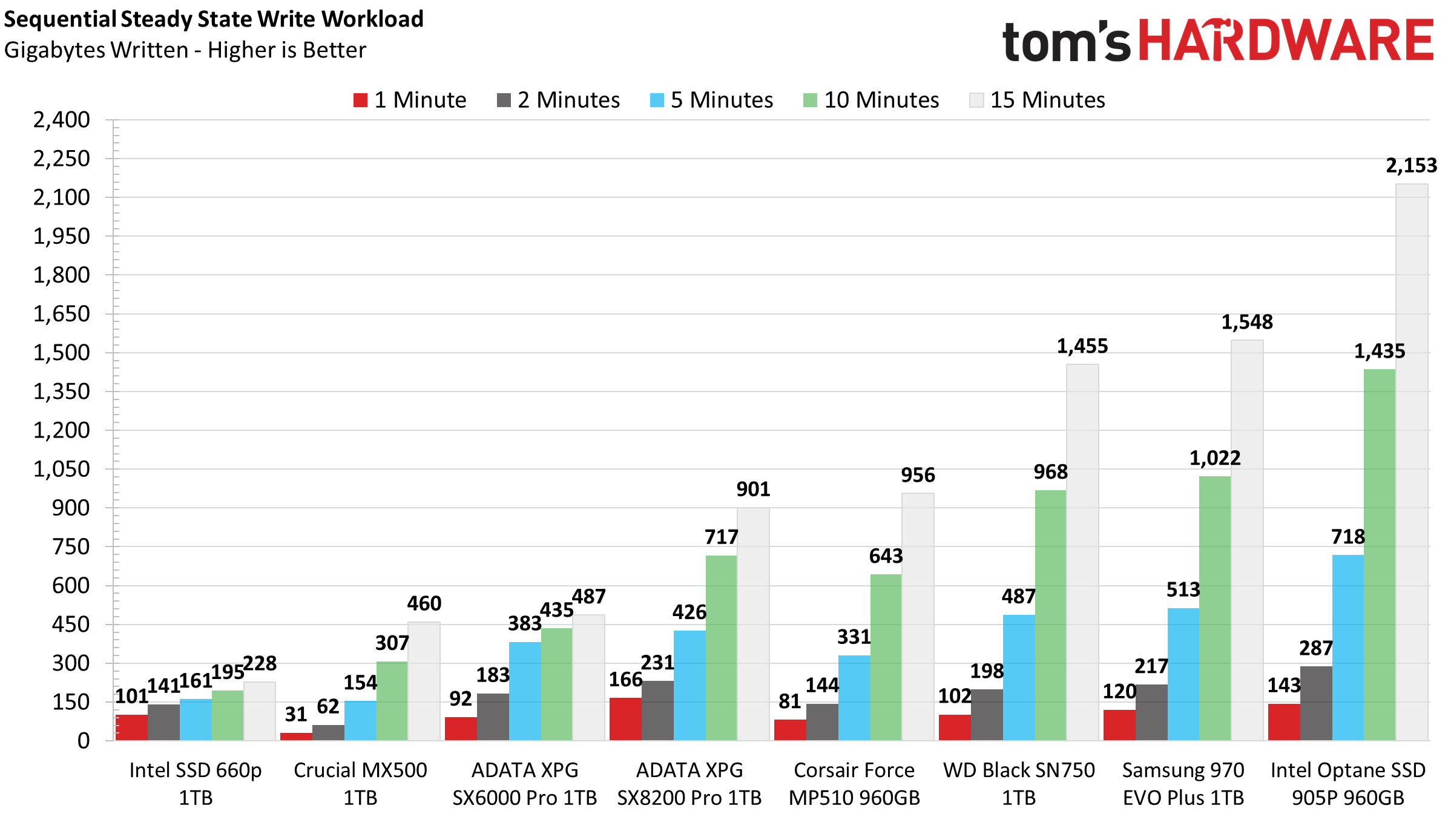The width and height of the screenshot is (1451, 840).
Task: Click the 'Samsung 970 EVO Plus 1TB' axis label
Action: pyautogui.click(x=1183, y=784)
